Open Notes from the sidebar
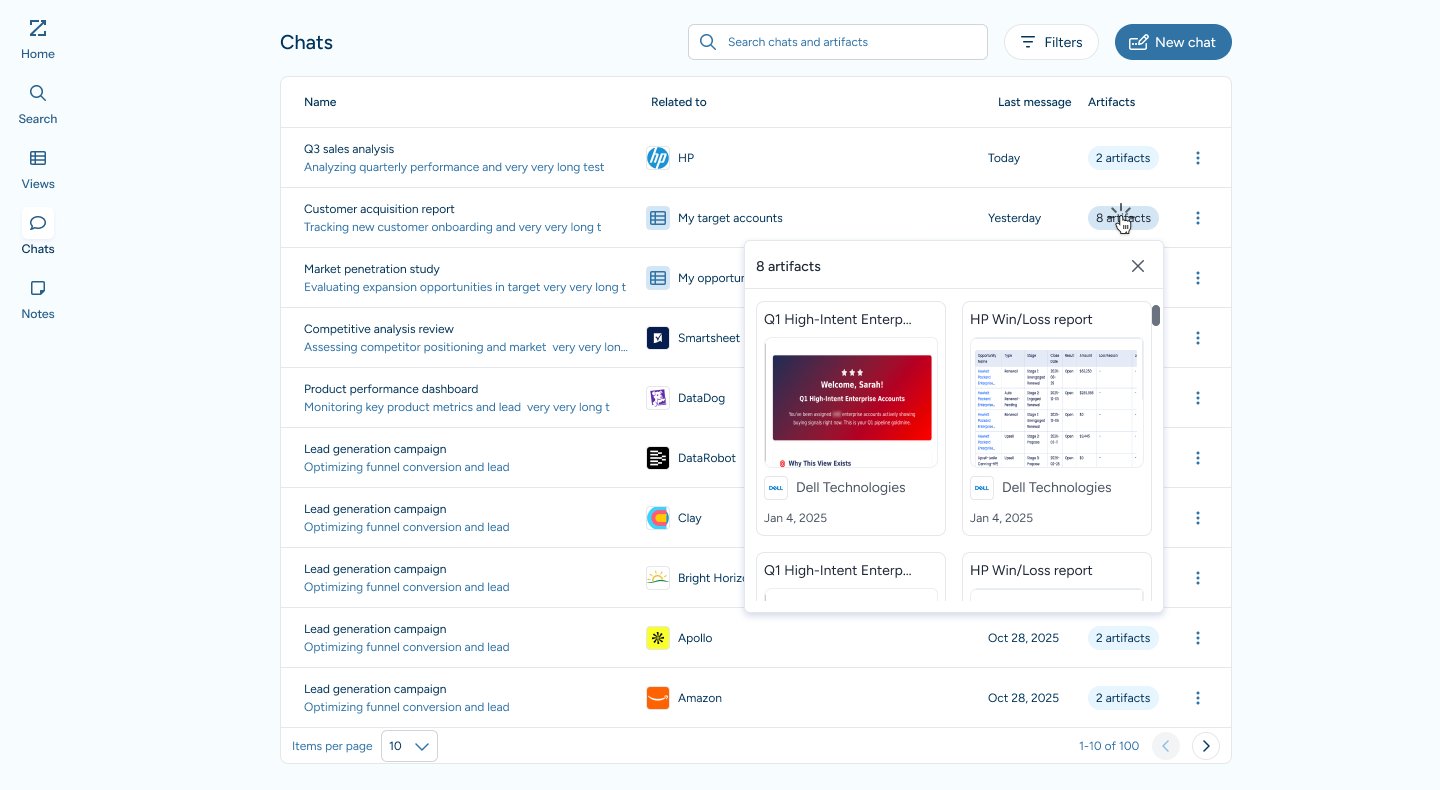 (x=38, y=299)
